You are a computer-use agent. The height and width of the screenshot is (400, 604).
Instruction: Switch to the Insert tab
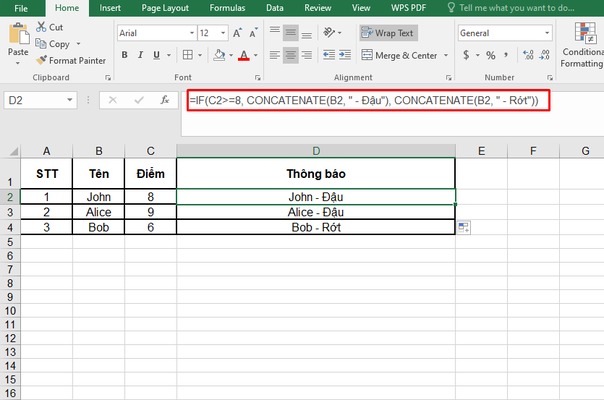tap(110, 8)
